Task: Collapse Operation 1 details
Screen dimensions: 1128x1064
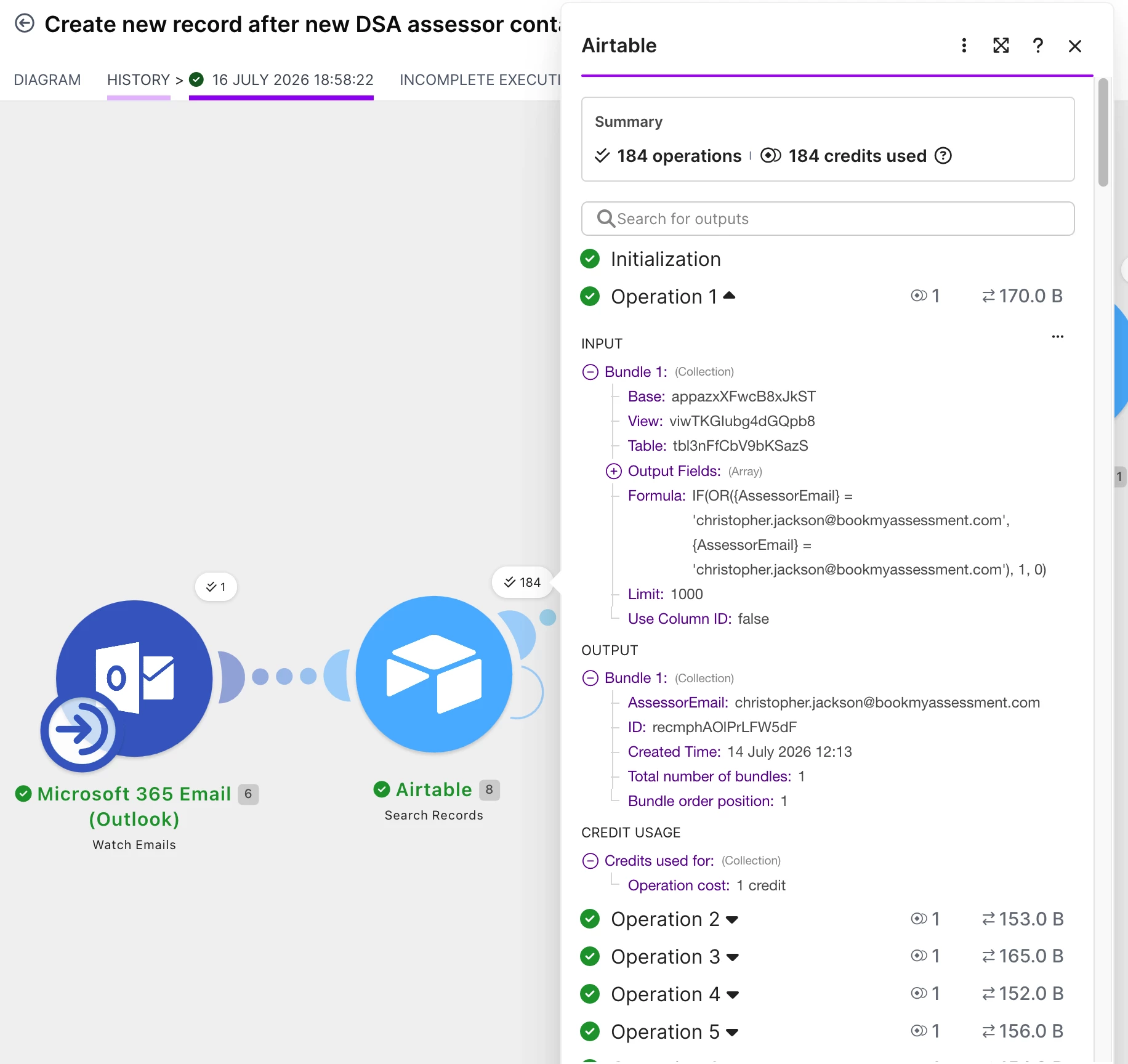Action: click(x=729, y=296)
